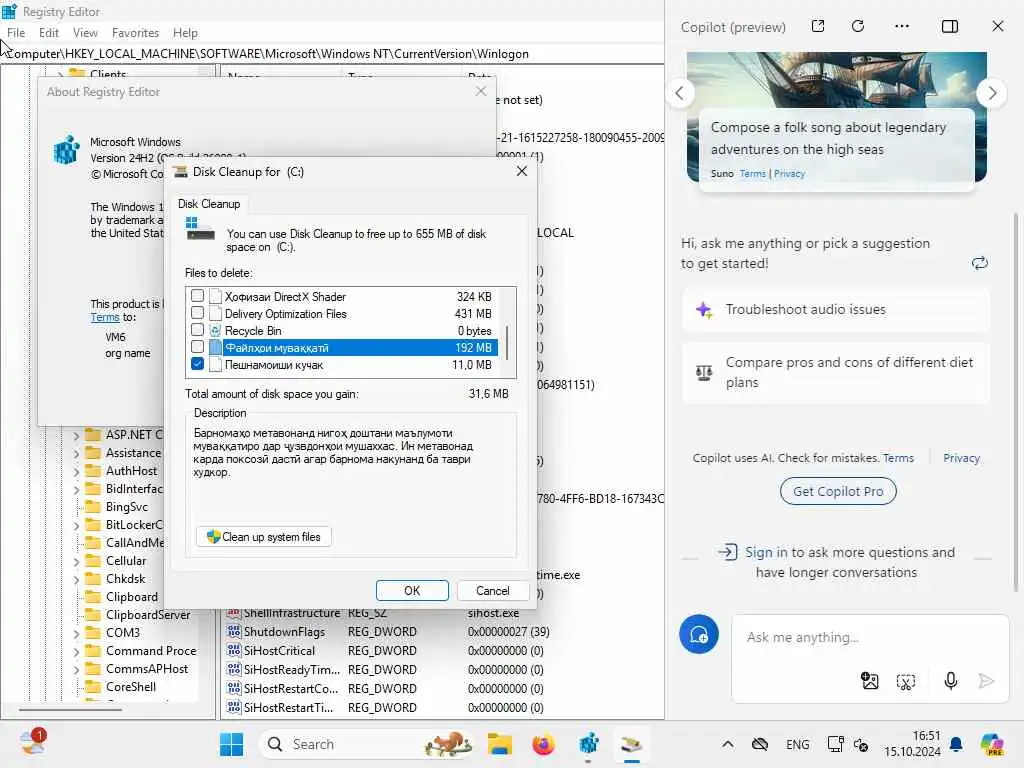The image size is (1024, 768).
Task: Start a new Copilot topic
Action: [x=699, y=634]
